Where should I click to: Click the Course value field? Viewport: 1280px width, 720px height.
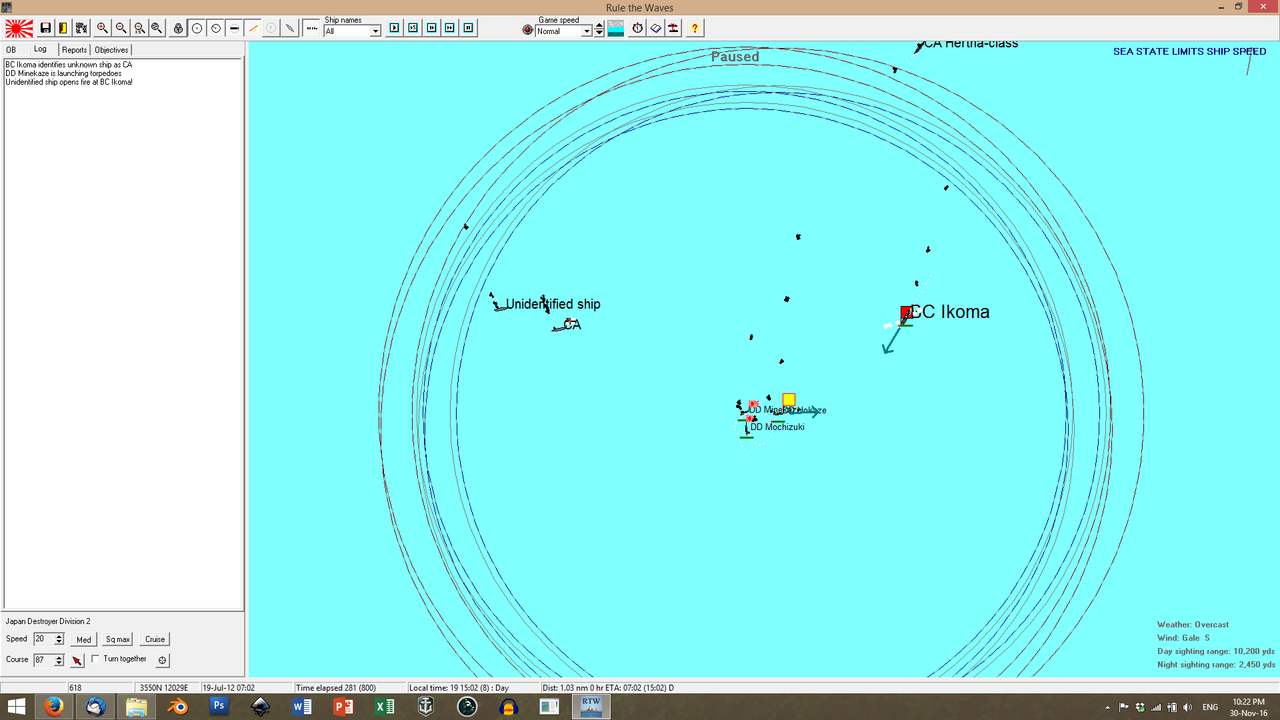(x=43, y=660)
